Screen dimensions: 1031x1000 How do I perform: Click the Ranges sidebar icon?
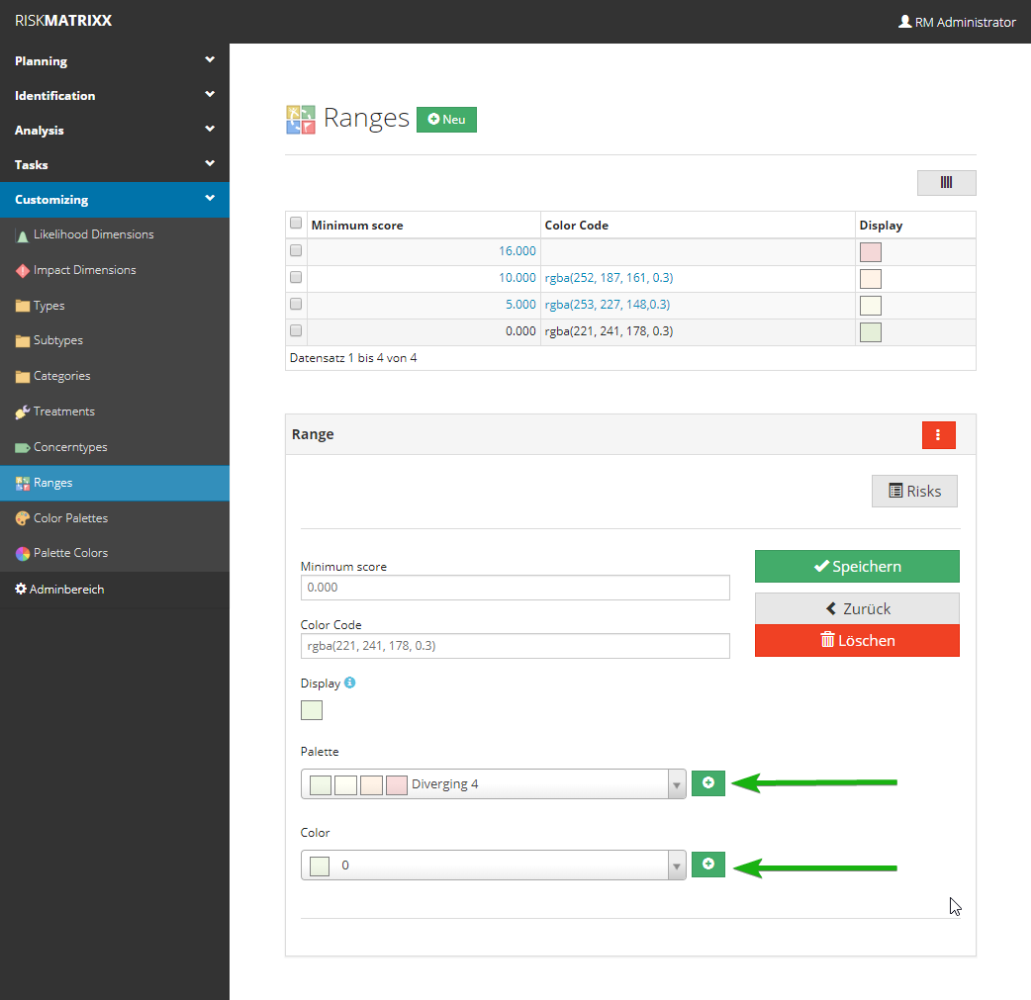pos(22,483)
